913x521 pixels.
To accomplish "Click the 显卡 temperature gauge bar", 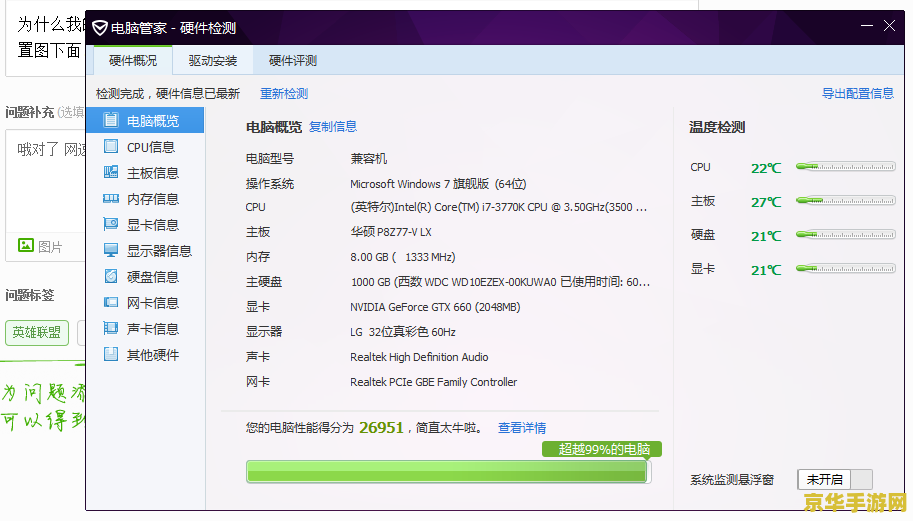I will (x=845, y=268).
